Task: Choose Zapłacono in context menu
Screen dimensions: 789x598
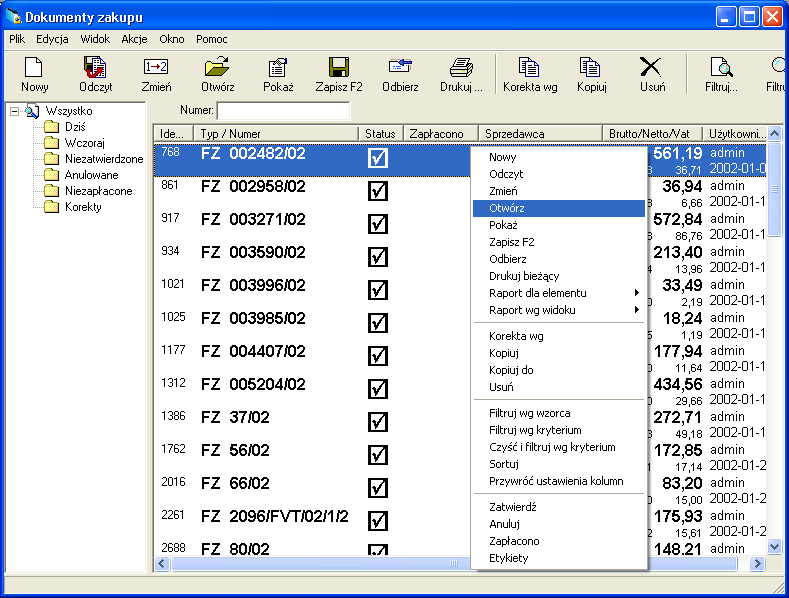Action: [559, 541]
